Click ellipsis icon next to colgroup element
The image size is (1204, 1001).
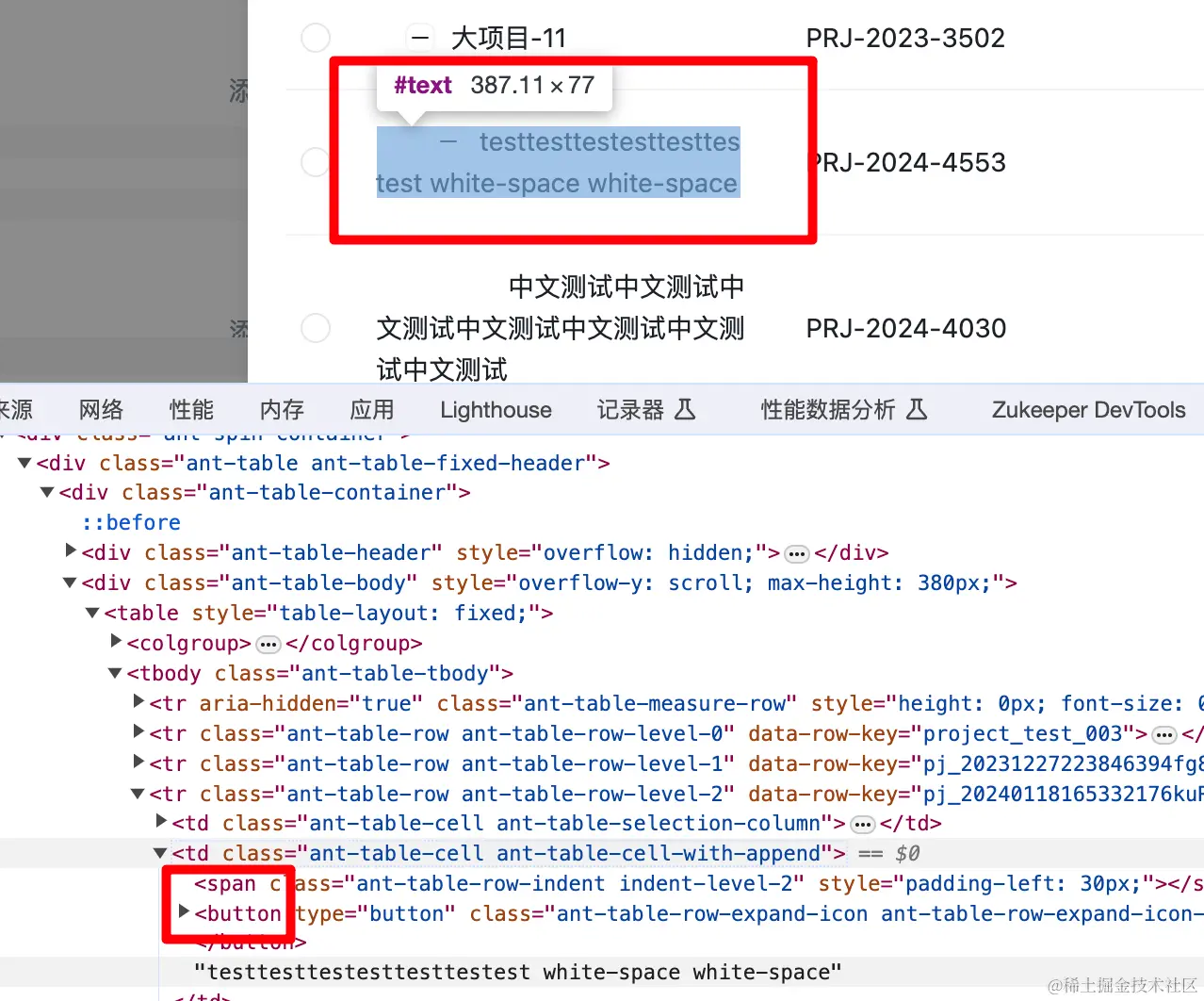[x=268, y=644]
